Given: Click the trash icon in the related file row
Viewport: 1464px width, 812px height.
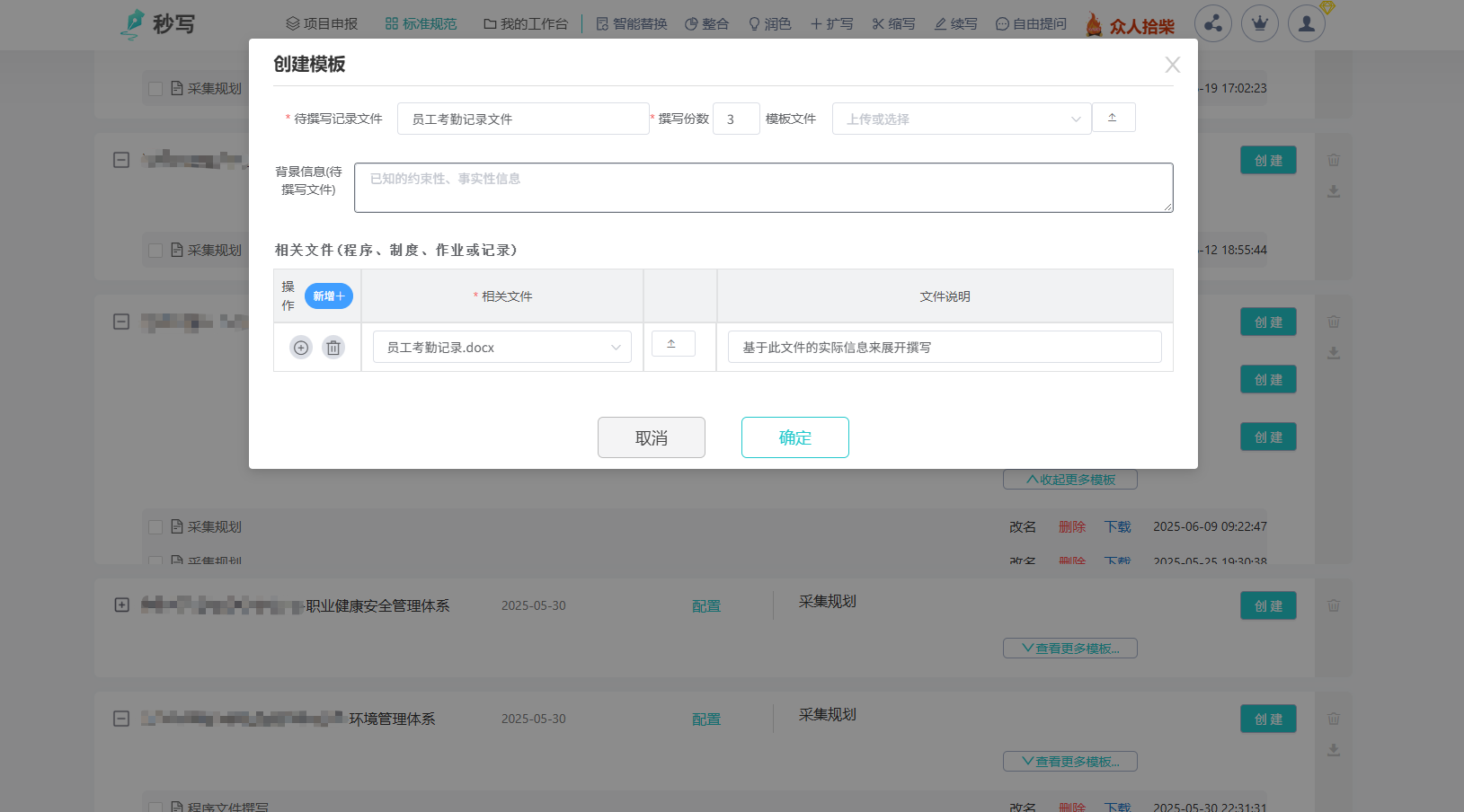Looking at the screenshot, I should coord(333,348).
